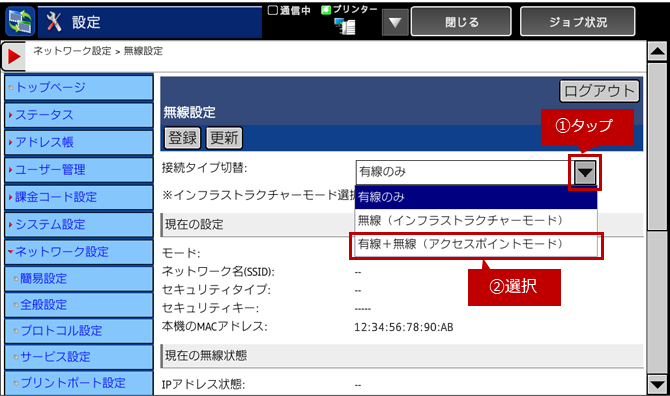Click the printer network status icon
Viewport: 670px width, 396px height.
pos(345,26)
